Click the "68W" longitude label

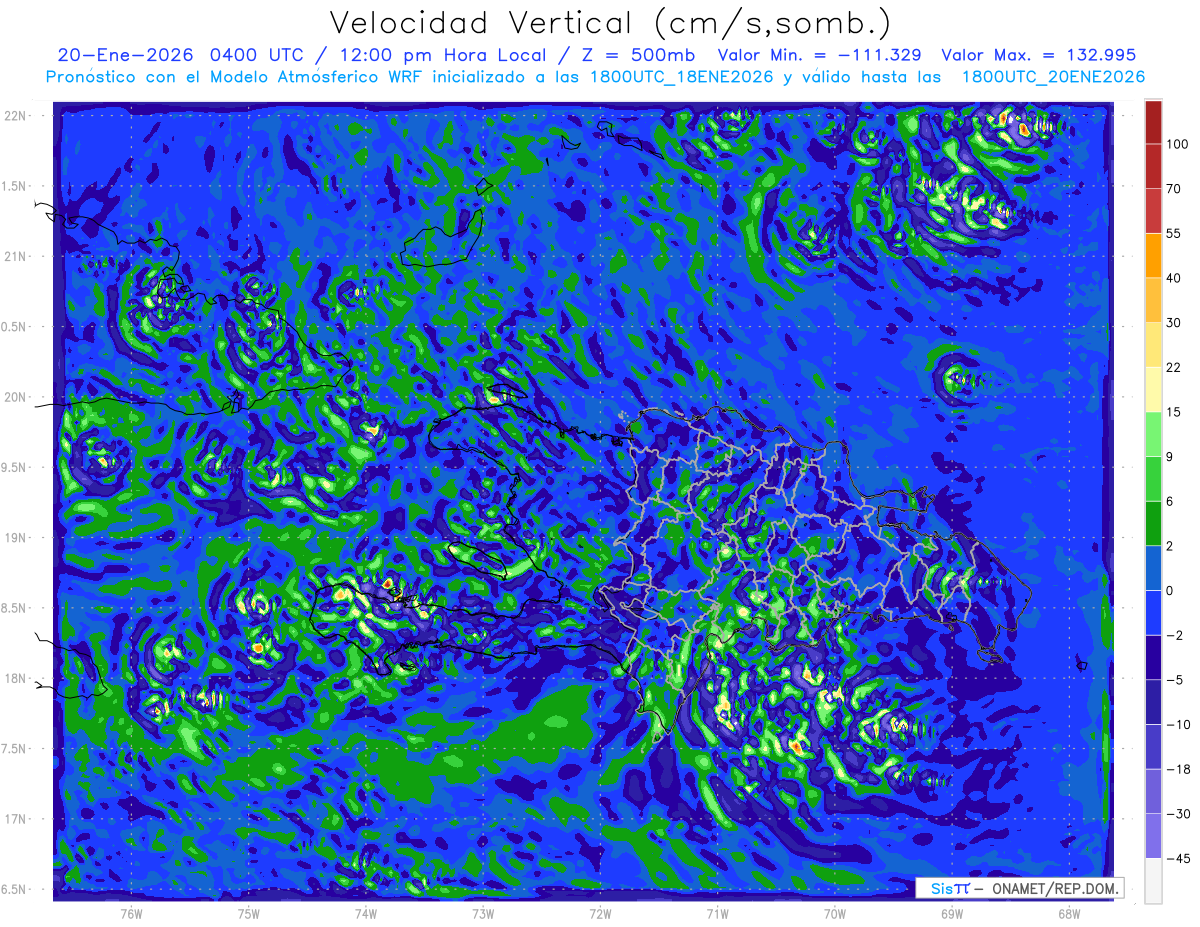click(1068, 913)
